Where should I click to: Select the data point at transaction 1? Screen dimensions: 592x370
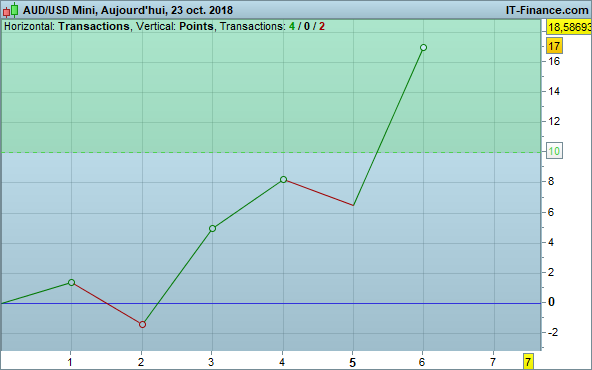(x=71, y=282)
